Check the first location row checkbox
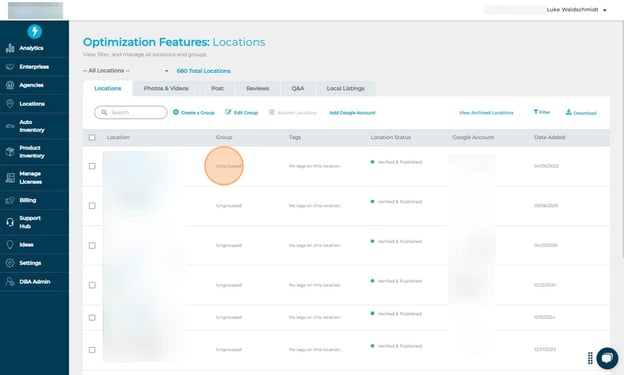Viewport: 624px width, 375px height. click(x=92, y=166)
